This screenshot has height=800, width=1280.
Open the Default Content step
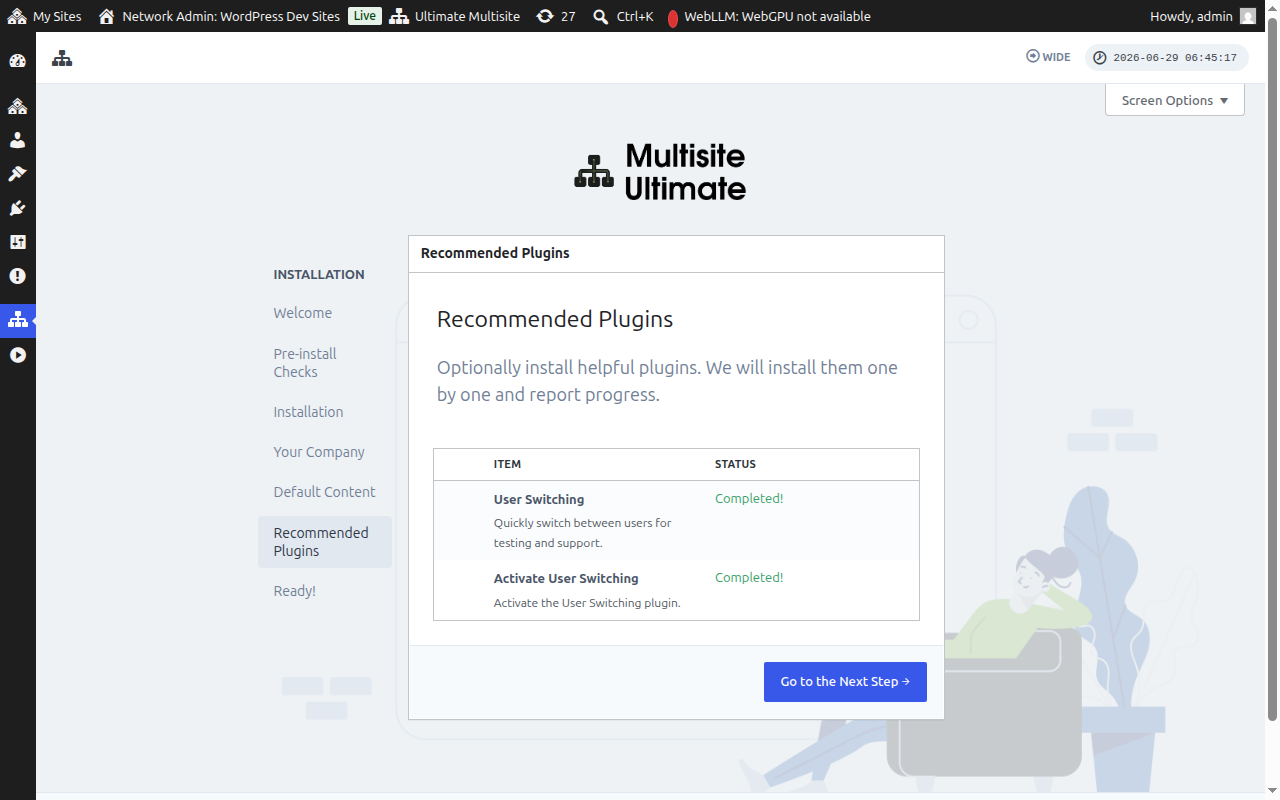pos(325,492)
